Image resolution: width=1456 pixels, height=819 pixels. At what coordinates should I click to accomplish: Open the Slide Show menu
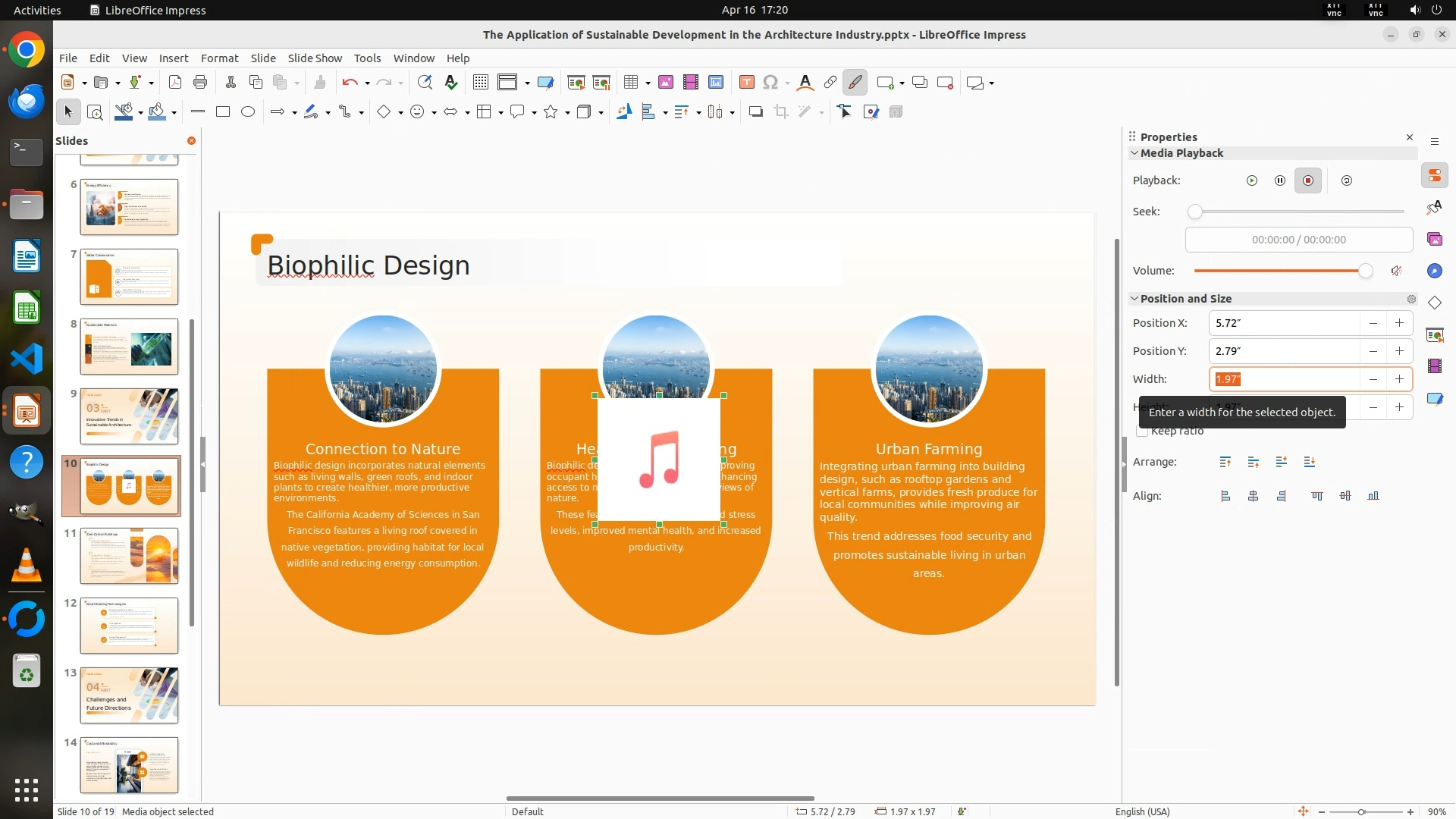314,58
